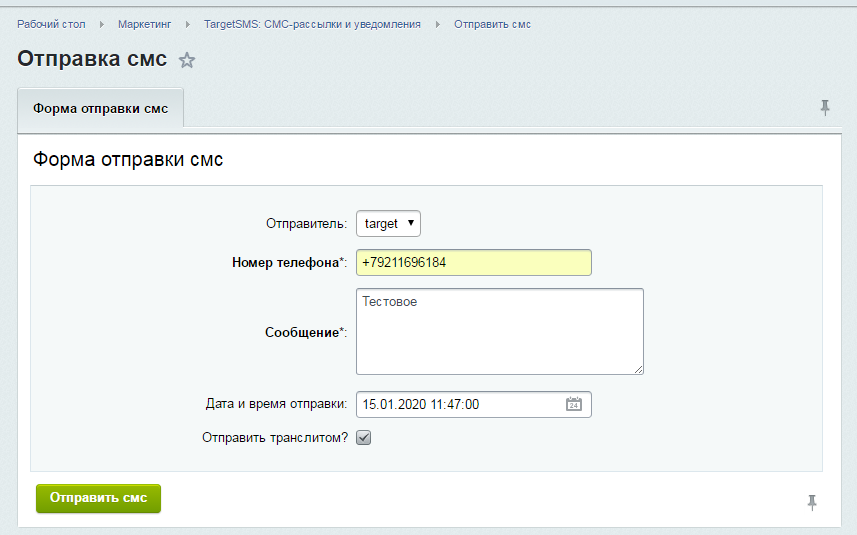Click breadcrumb arrow after Рабочий стол
857x535 pixels.
pyautogui.click(x=102, y=24)
